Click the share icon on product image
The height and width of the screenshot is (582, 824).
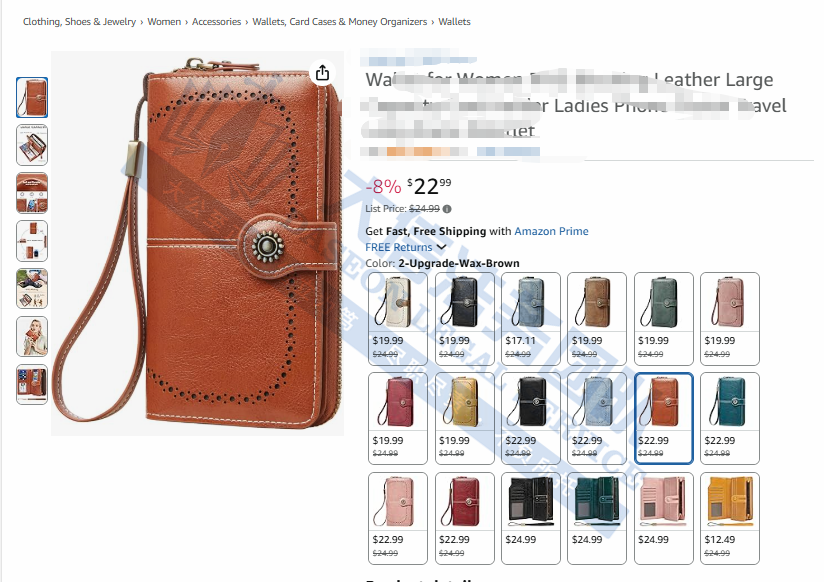click(323, 73)
